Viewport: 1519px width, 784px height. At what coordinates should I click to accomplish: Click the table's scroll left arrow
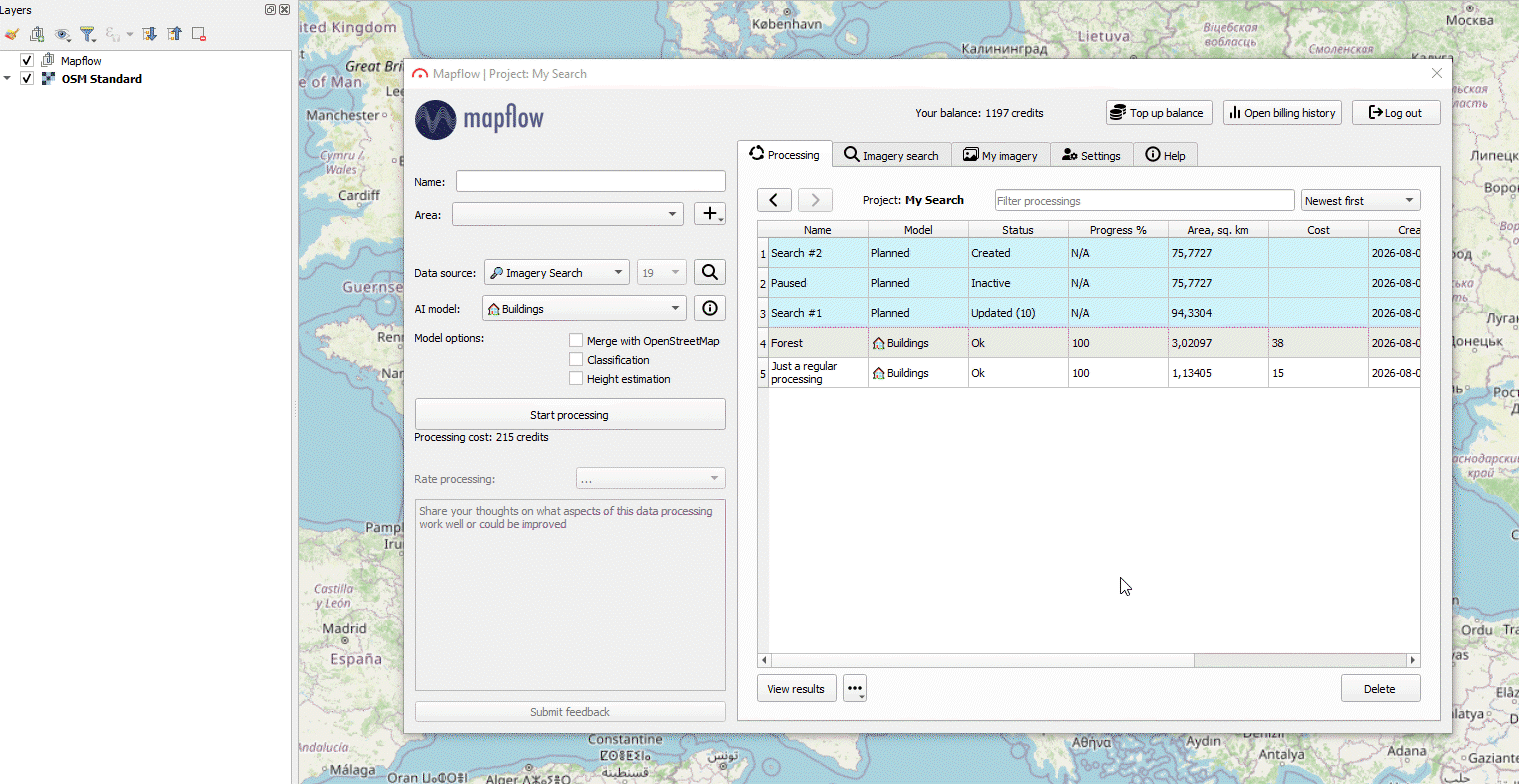[x=764, y=660]
